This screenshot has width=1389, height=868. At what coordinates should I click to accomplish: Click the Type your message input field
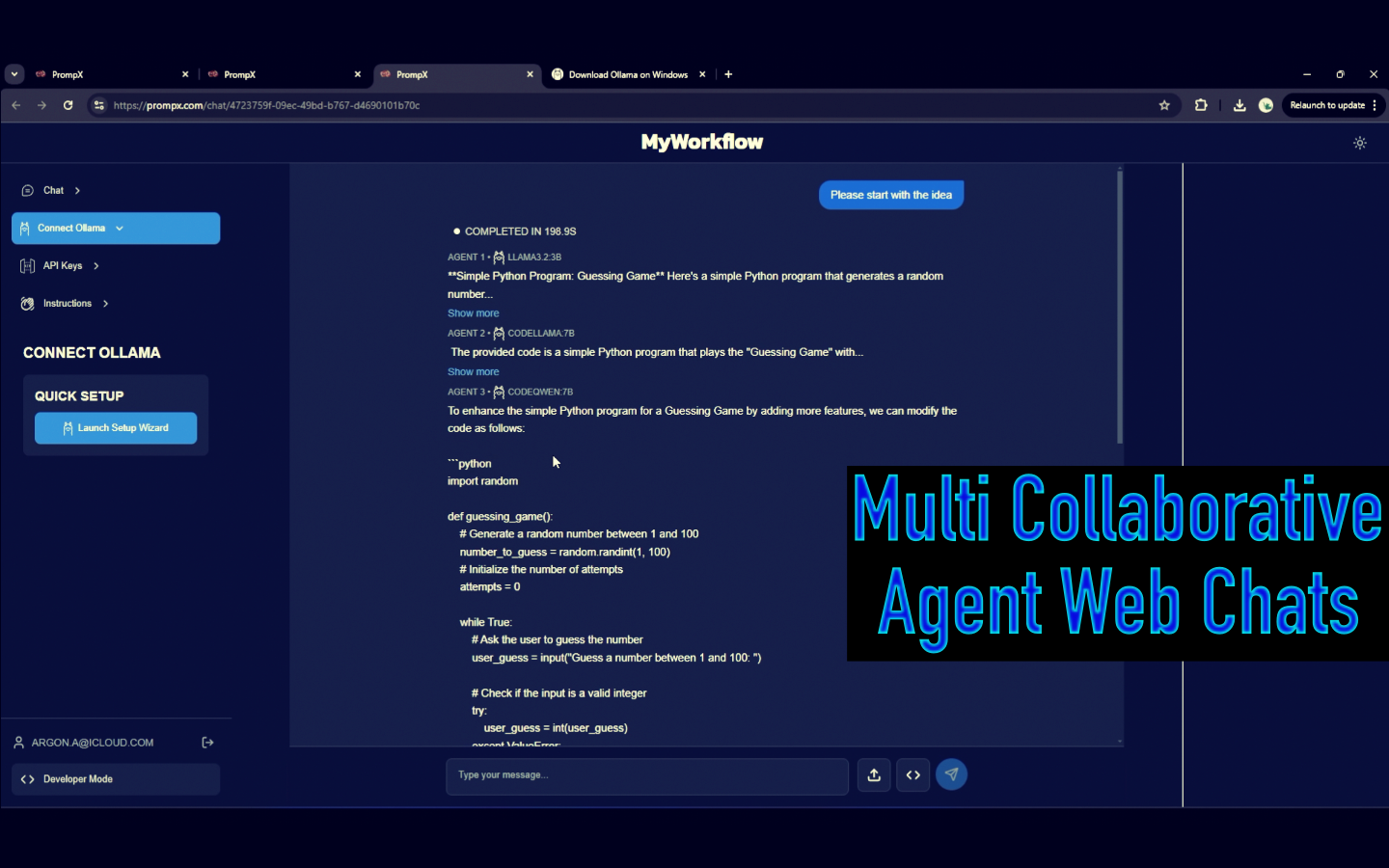point(647,776)
